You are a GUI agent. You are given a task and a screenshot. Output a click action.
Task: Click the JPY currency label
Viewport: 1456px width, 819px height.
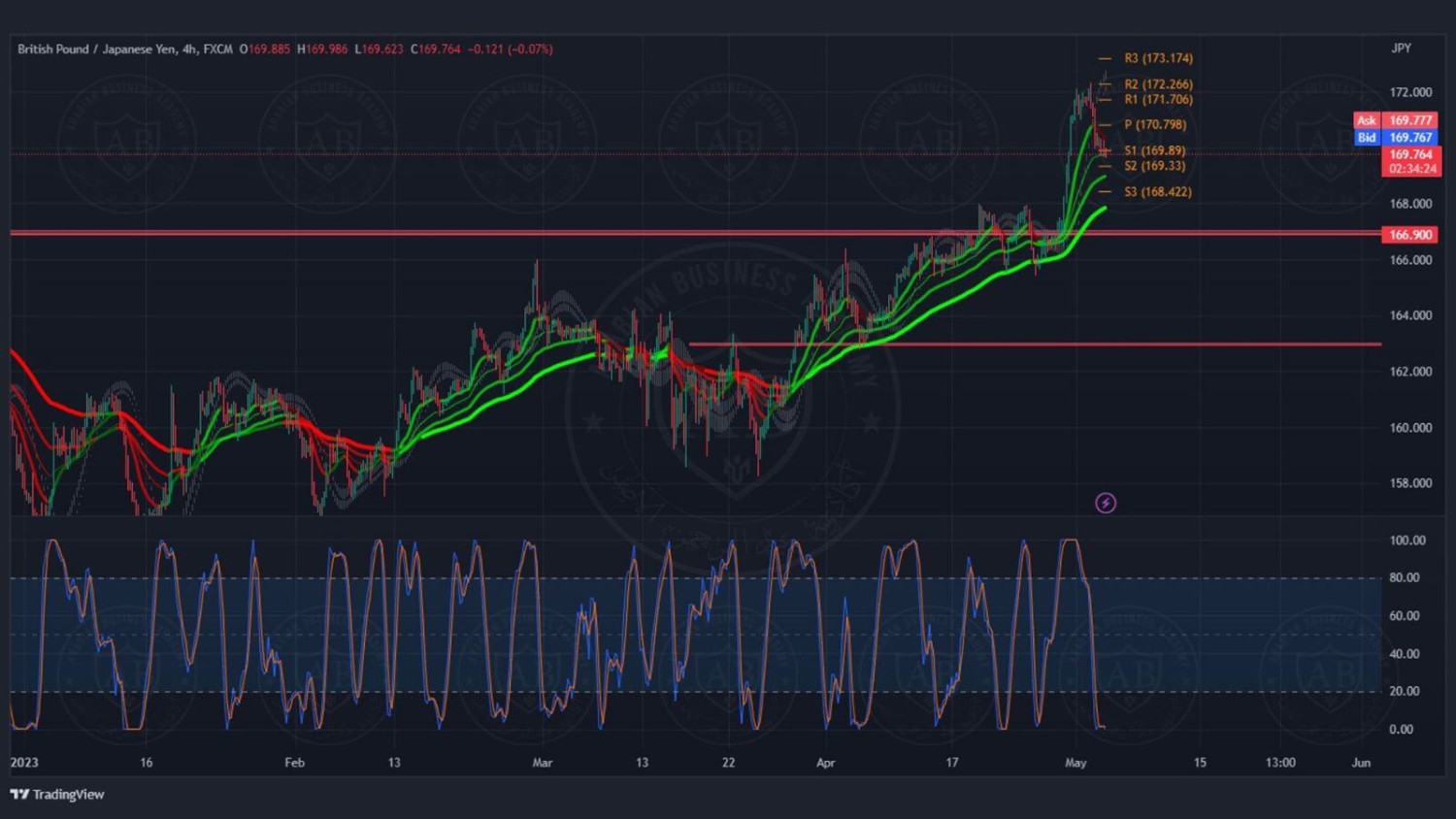pyautogui.click(x=1401, y=49)
